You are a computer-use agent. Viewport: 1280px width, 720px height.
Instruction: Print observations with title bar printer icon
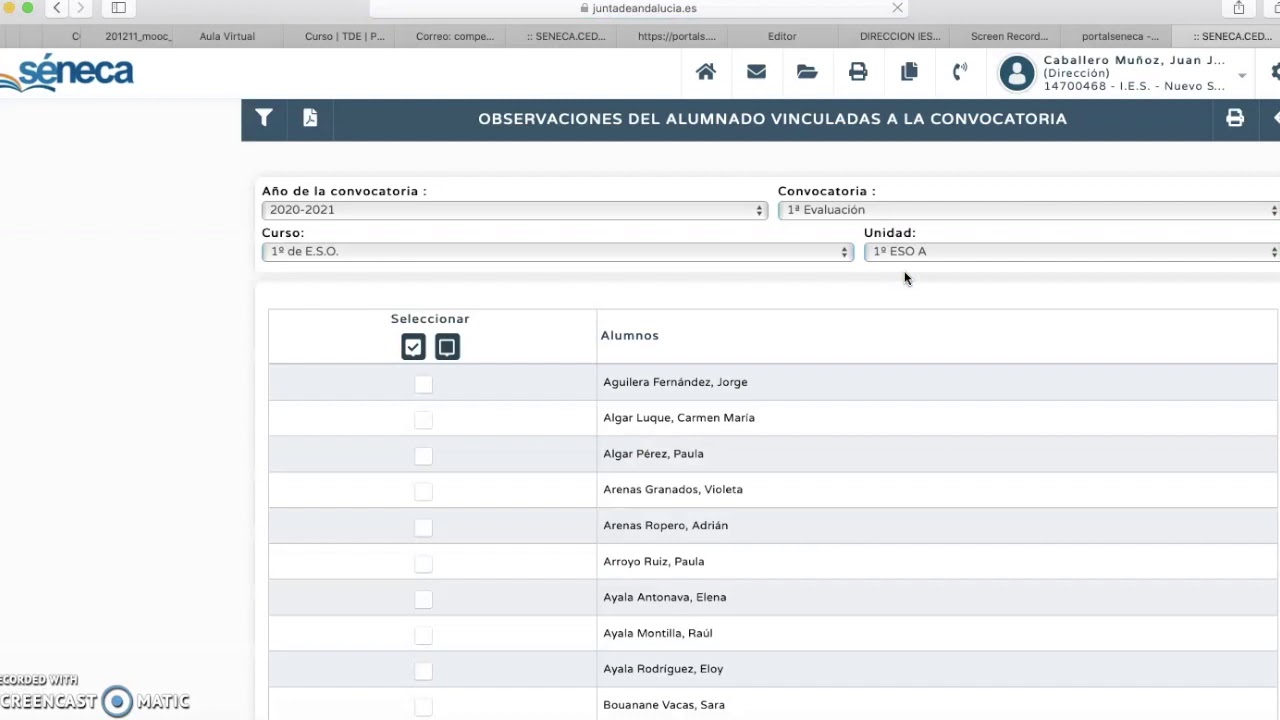[1235, 118]
